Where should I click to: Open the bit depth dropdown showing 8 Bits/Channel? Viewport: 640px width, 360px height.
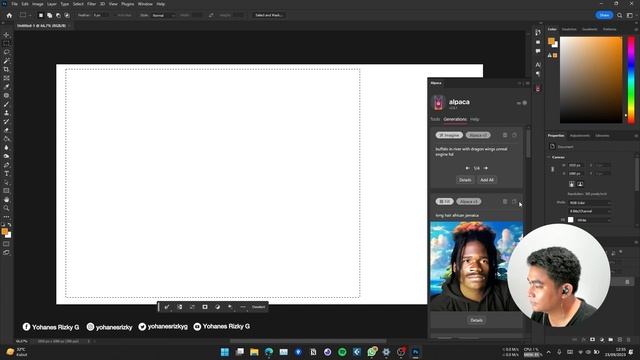coord(590,211)
